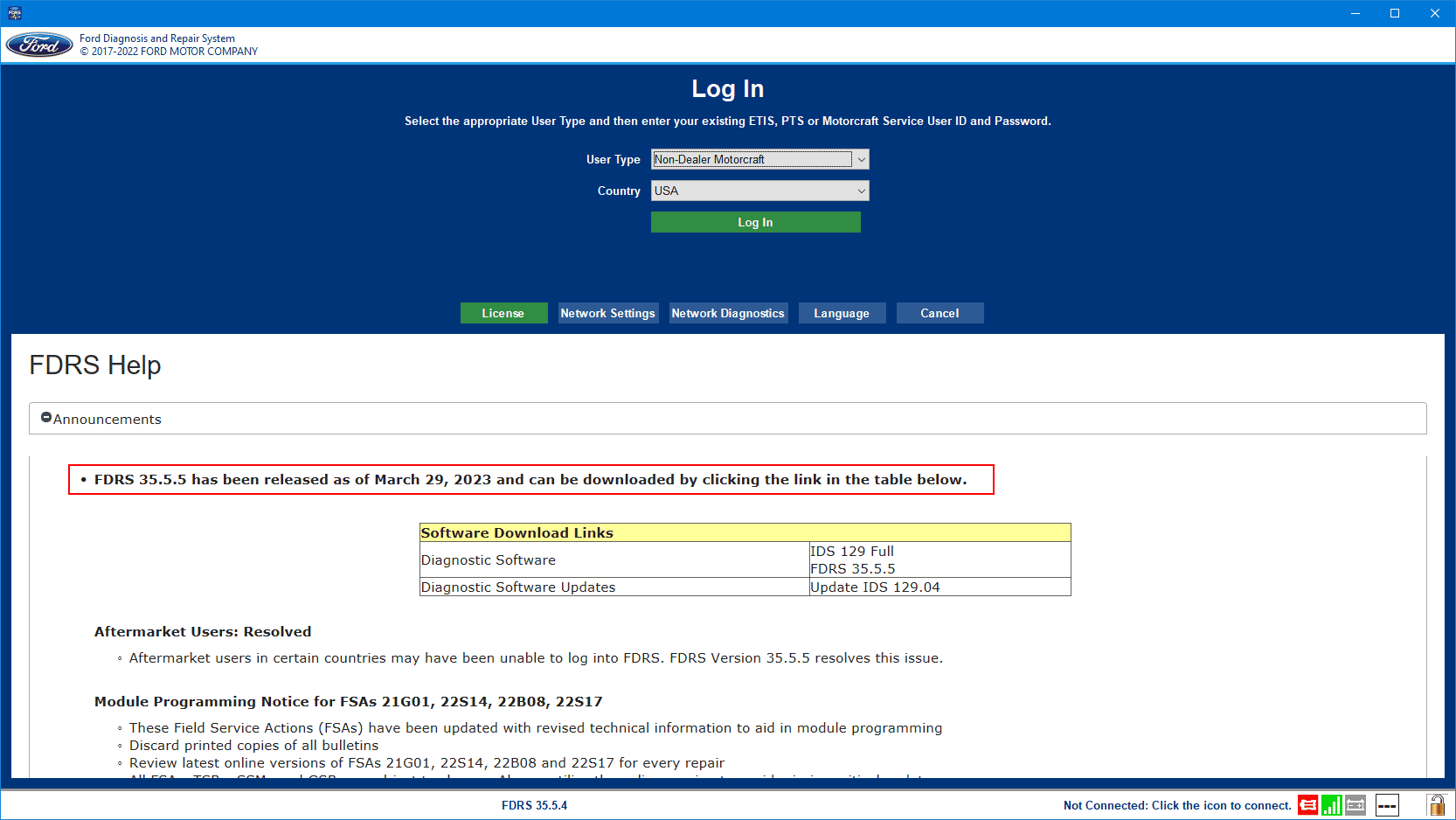
Task: Run Network Diagnostics
Action: pyautogui.click(x=728, y=313)
